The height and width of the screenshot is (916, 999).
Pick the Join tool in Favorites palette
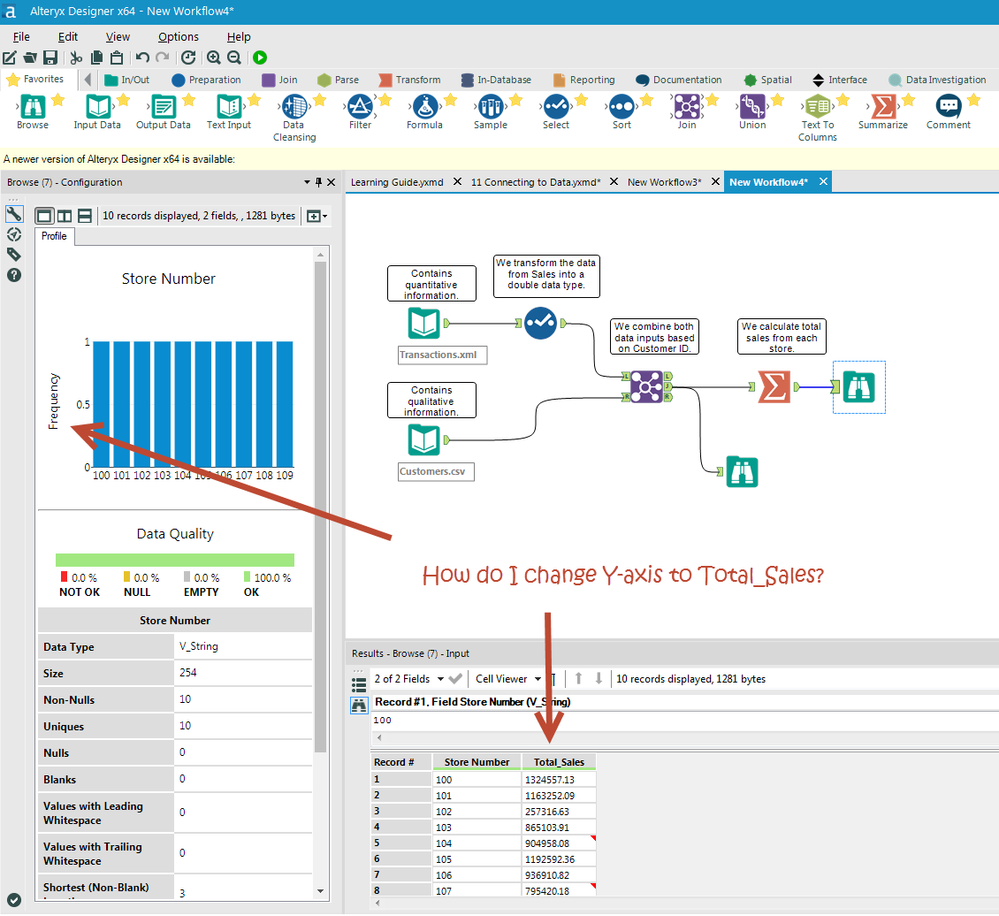click(x=687, y=107)
